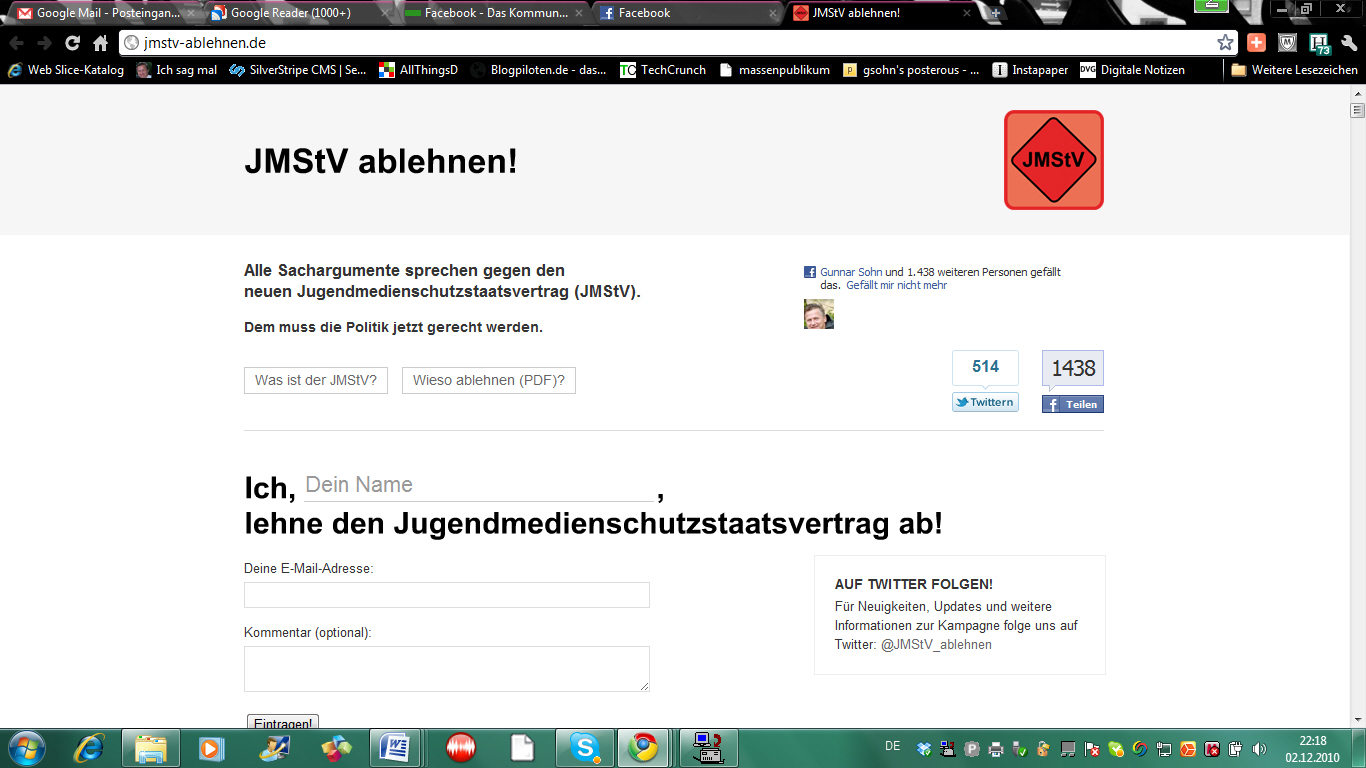1366x768 pixels.
Task: Launch Internet Explorer from the taskbar
Action: (89, 747)
